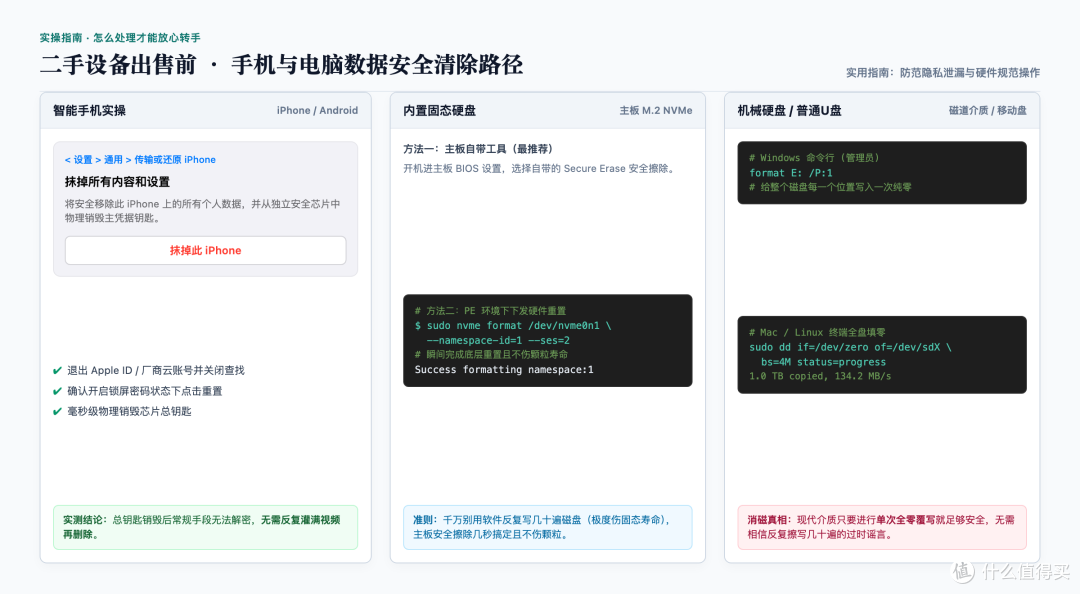Click the --namespace-id=1 --ses=2 line

click(498, 340)
